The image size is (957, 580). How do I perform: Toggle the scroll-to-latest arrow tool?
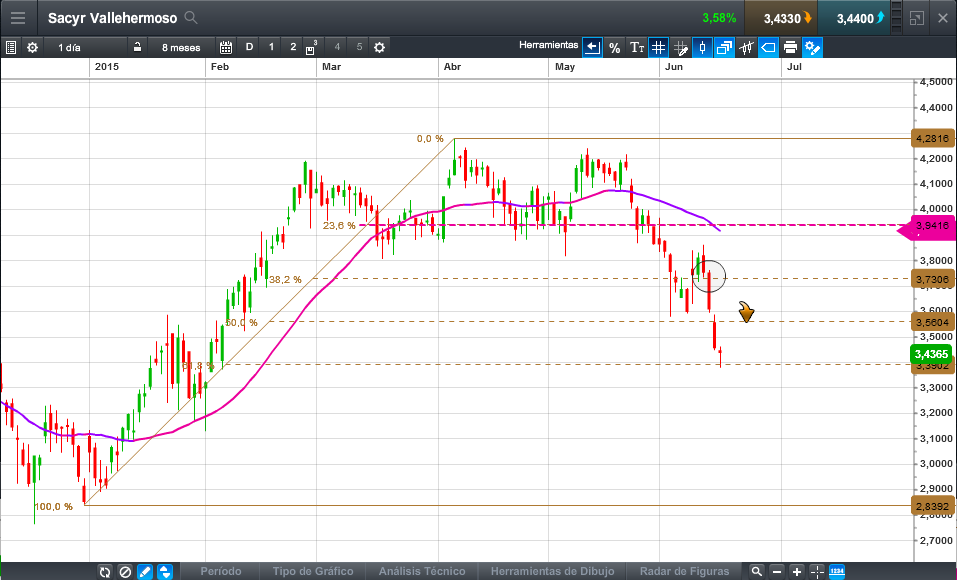coord(592,47)
